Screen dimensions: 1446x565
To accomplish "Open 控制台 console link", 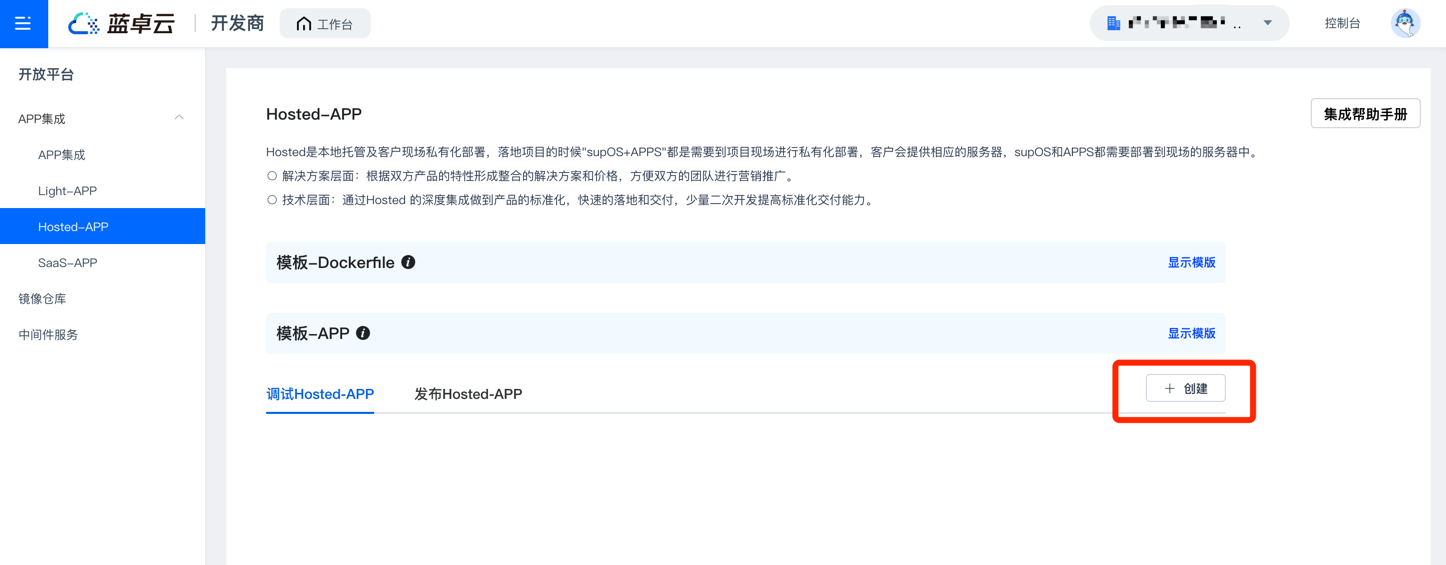I will [x=1342, y=23].
